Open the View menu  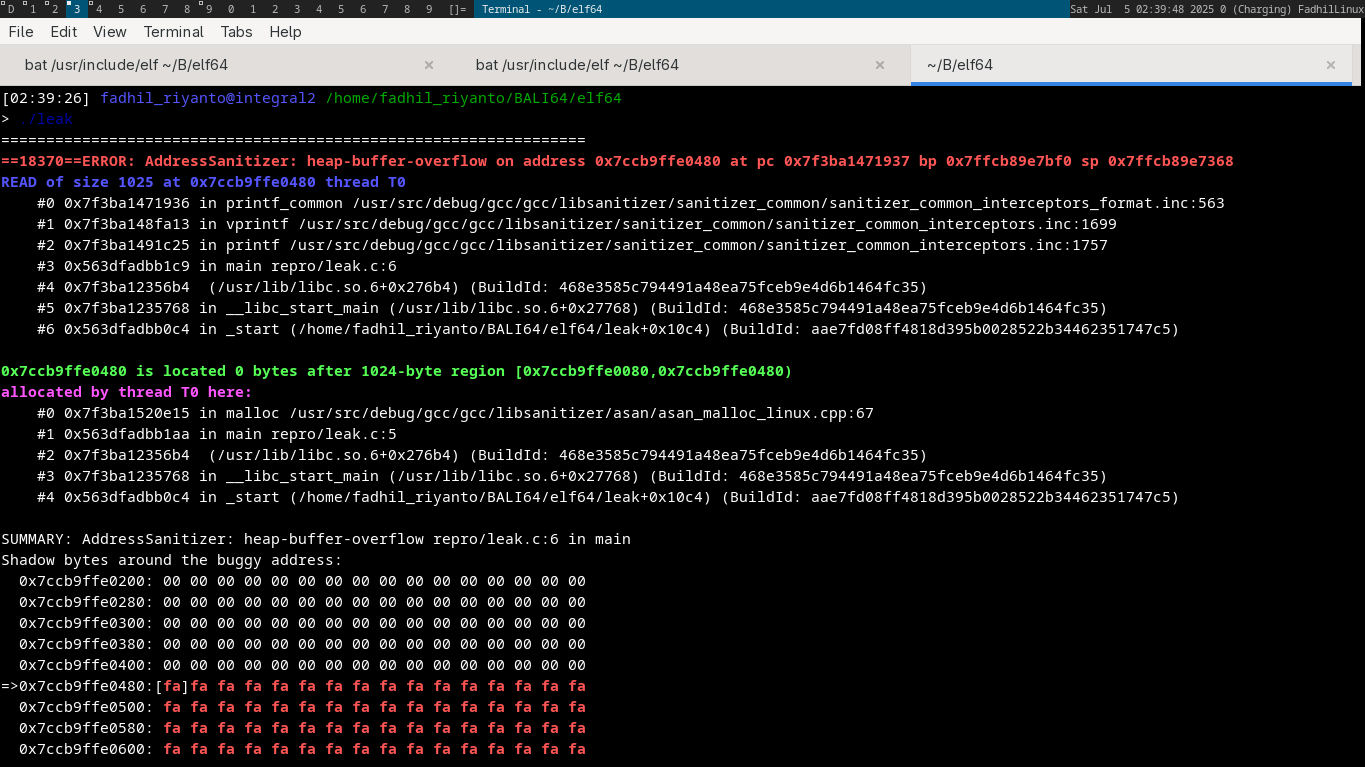110,32
